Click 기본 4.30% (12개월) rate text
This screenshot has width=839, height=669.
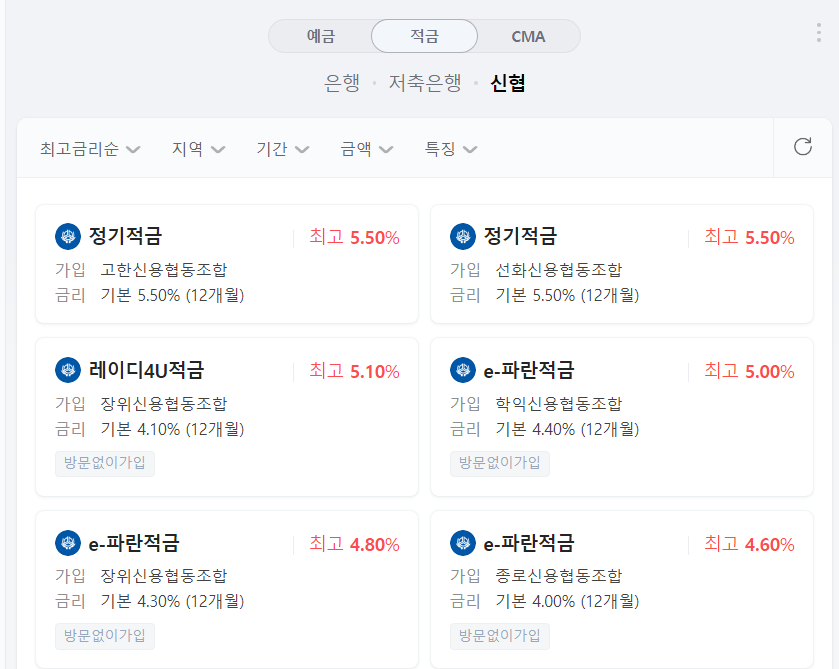[172, 602]
